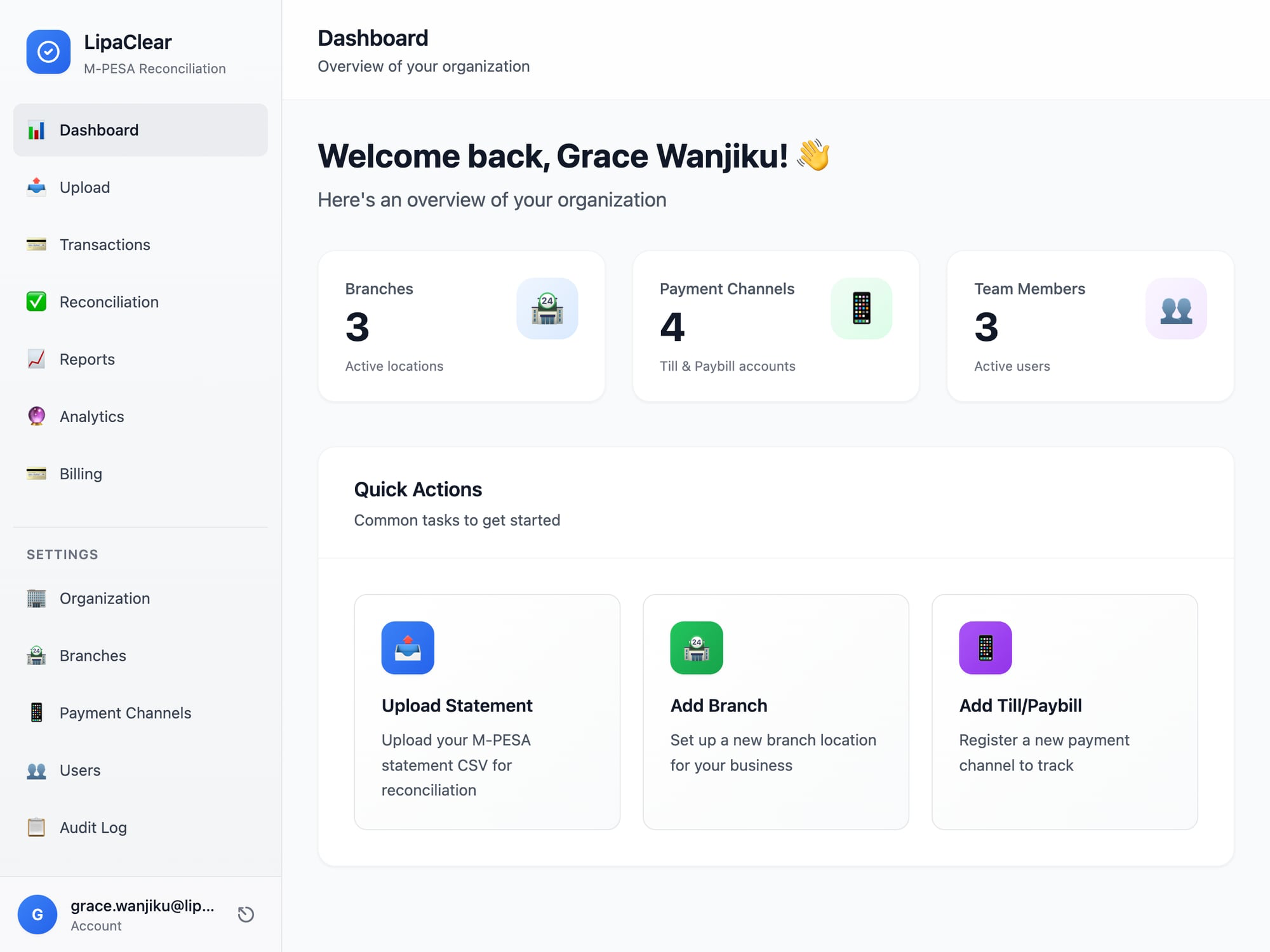Click the session history icon beside the account
Viewport: 1270px width, 952px height.
[246, 915]
